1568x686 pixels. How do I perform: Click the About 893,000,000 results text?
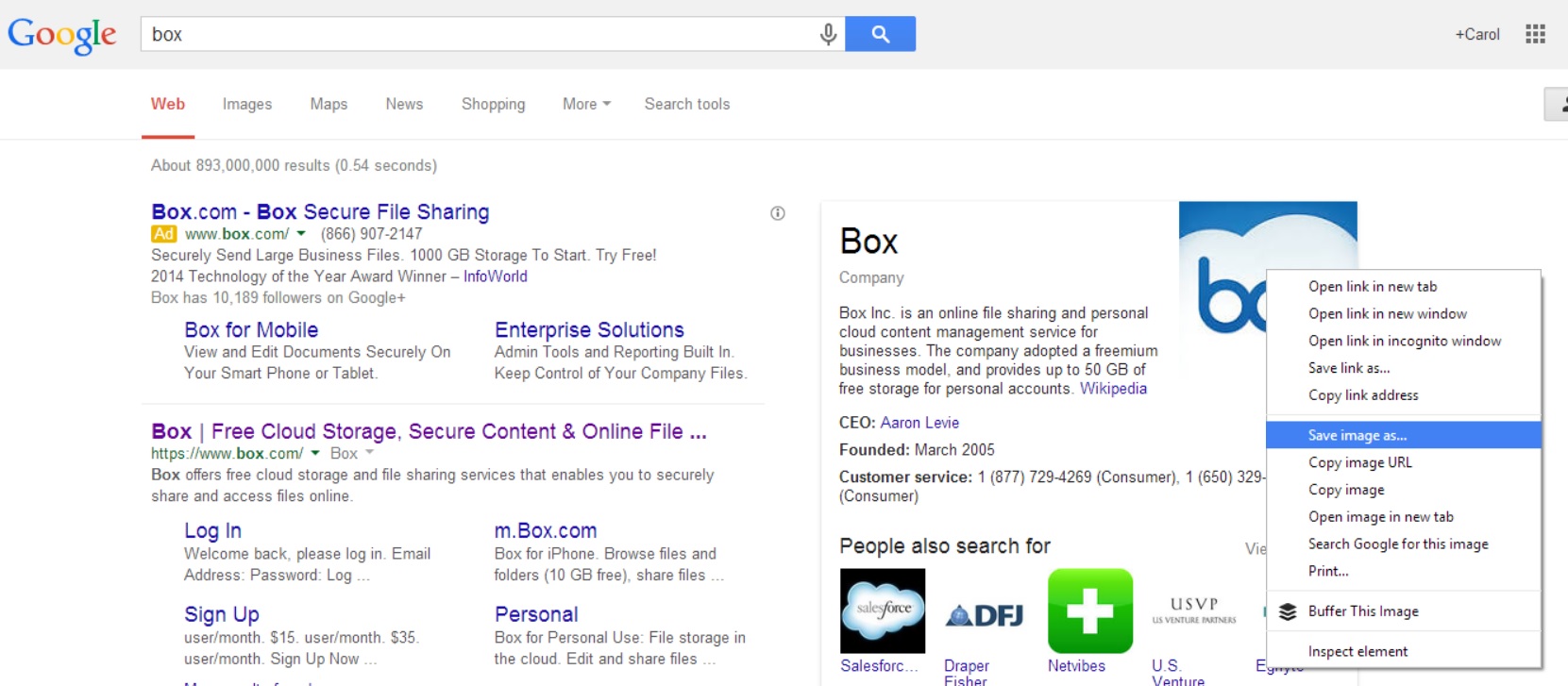click(x=294, y=165)
